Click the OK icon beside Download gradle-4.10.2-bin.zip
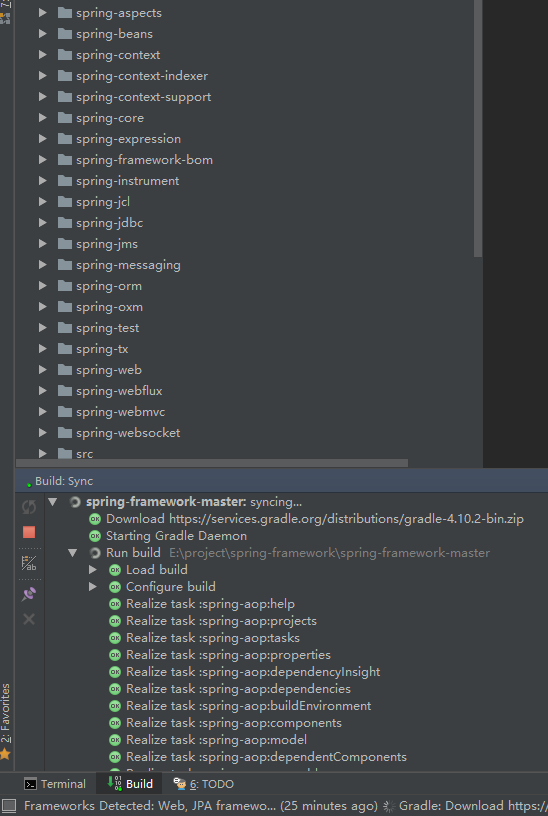 [95, 519]
